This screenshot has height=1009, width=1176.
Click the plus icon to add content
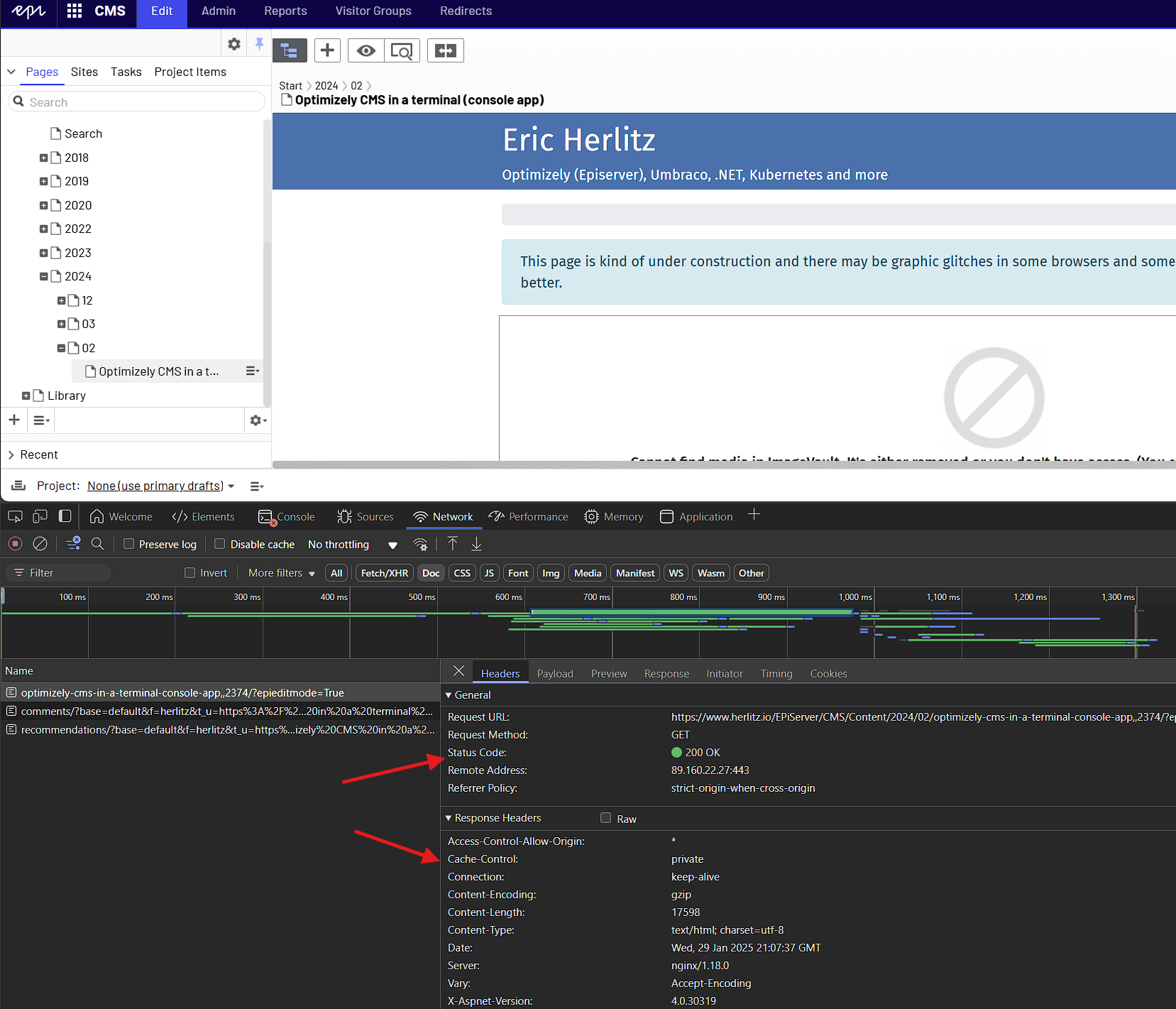tap(327, 50)
